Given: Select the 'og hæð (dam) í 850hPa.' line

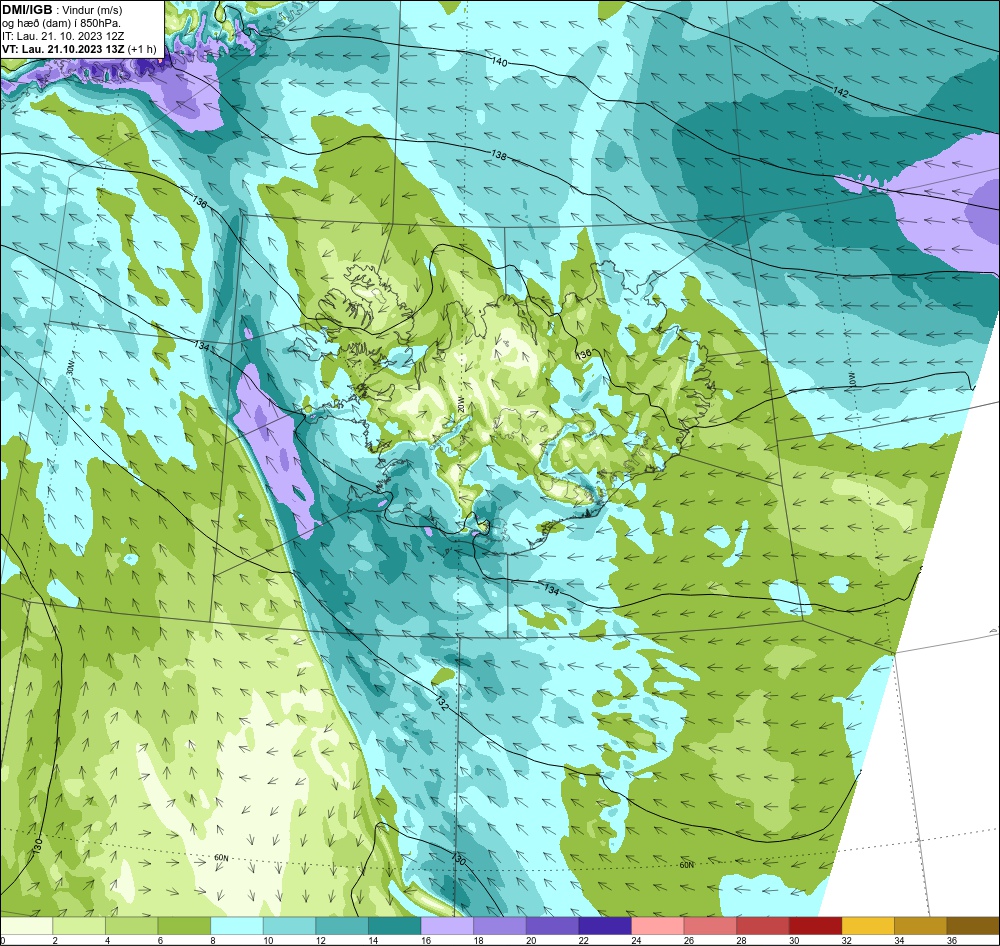Looking at the screenshot, I should coord(61,24).
